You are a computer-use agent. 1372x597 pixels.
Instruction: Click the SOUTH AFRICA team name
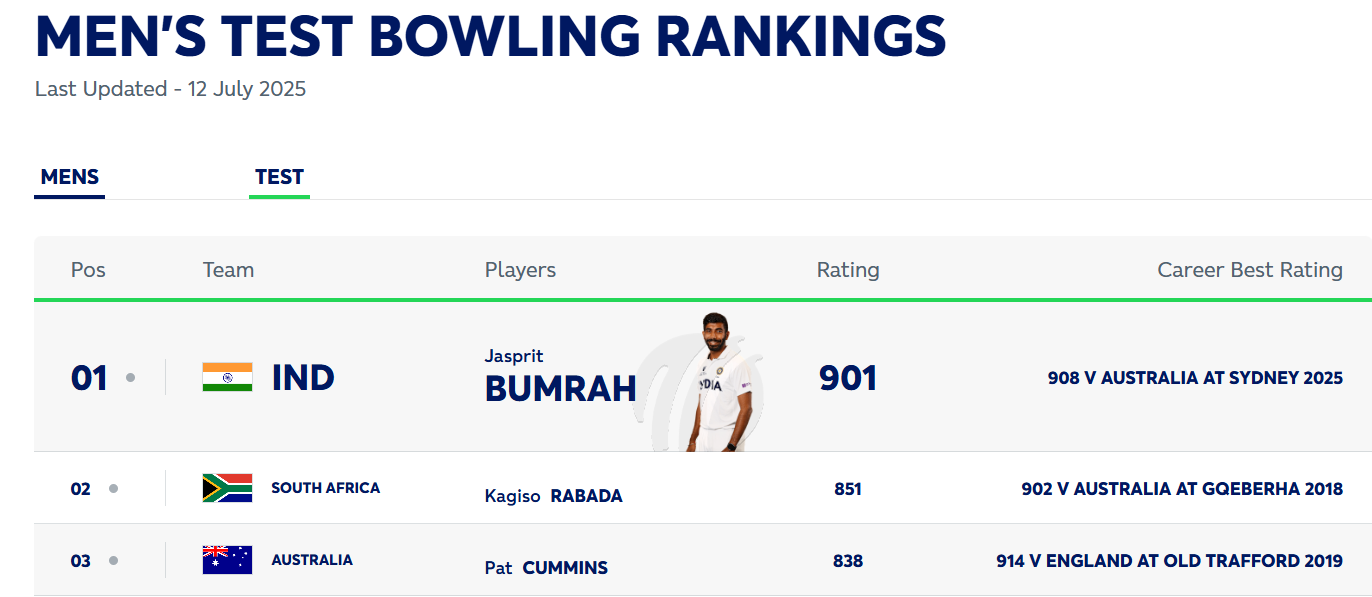pos(326,488)
